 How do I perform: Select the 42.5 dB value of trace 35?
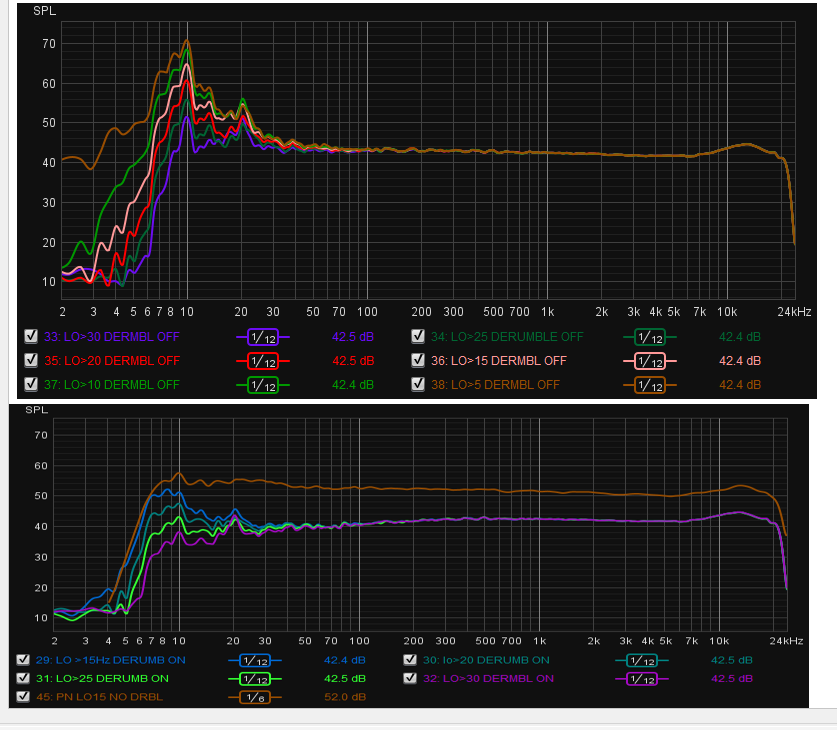[353, 361]
